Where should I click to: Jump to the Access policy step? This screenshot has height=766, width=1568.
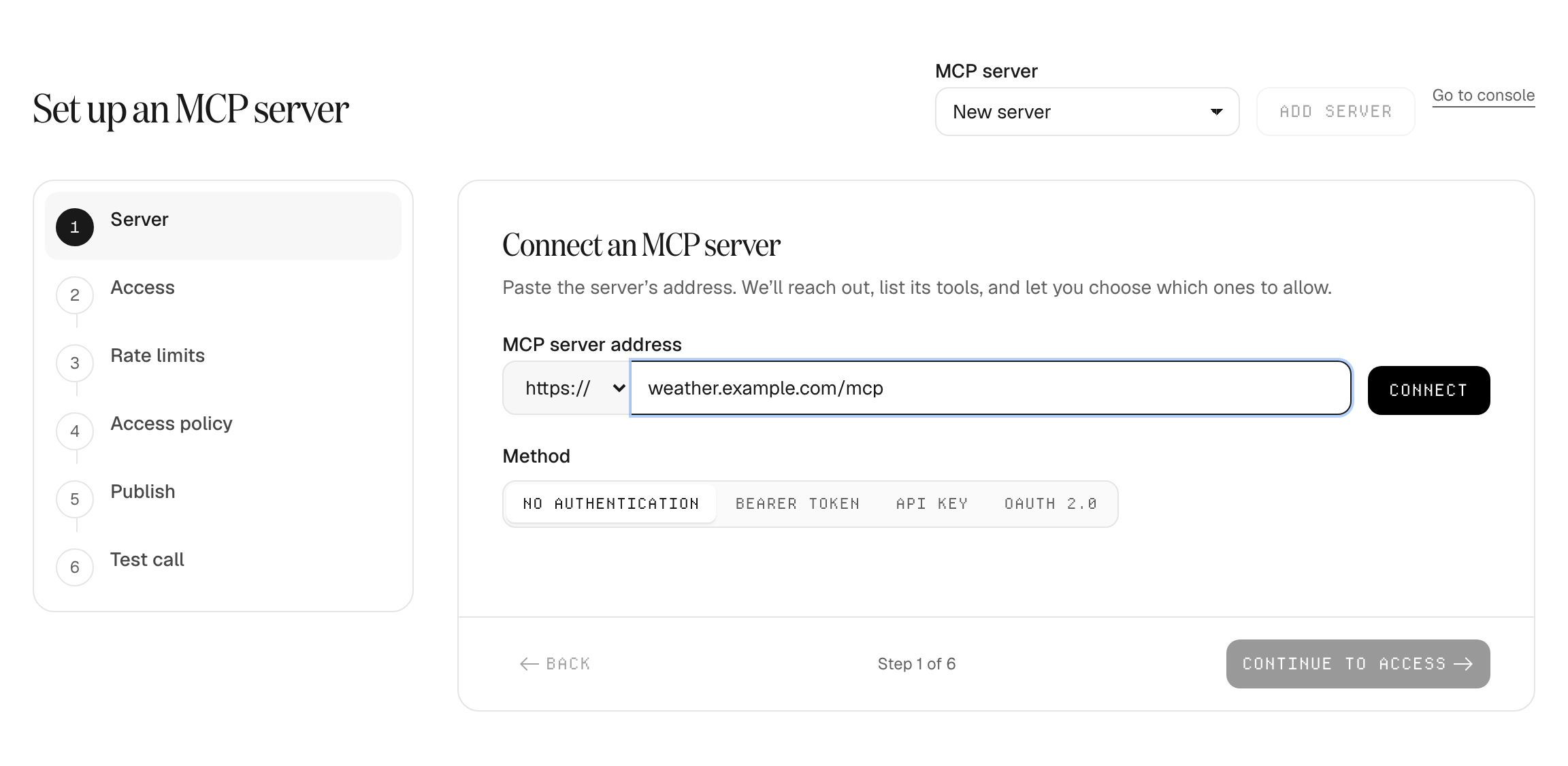pos(223,430)
